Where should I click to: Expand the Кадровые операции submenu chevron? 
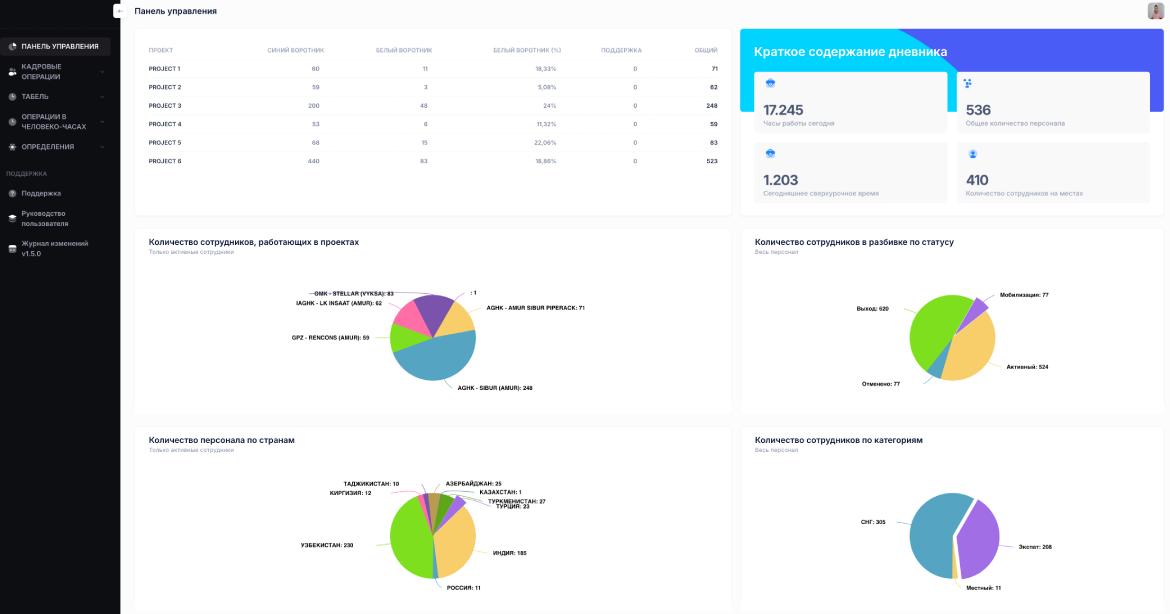pyautogui.click(x=102, y=72)
